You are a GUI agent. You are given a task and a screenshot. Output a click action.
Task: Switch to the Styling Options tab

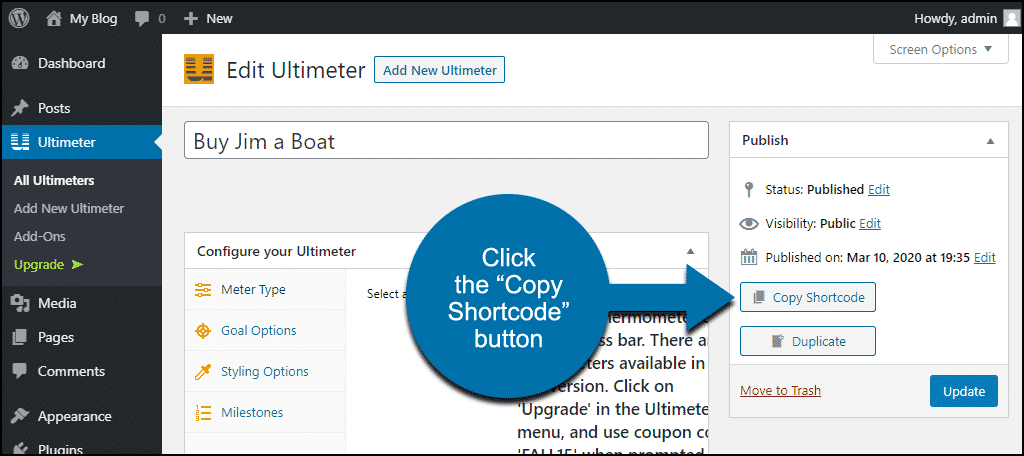(264, 371)
